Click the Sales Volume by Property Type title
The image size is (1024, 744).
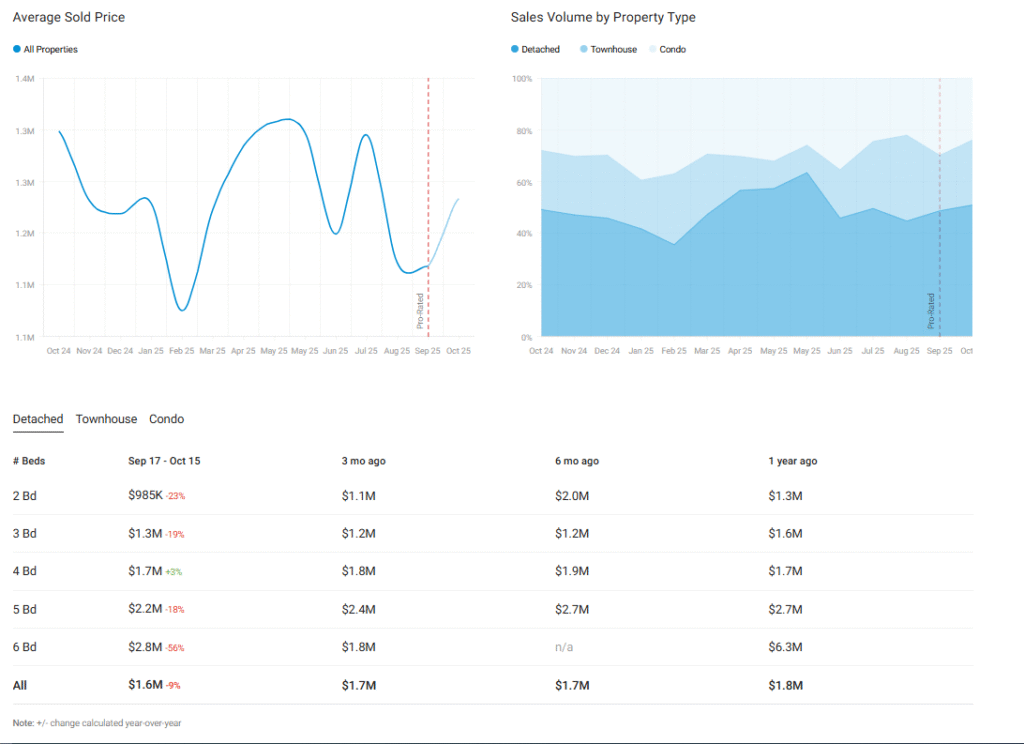pos(603,18)
